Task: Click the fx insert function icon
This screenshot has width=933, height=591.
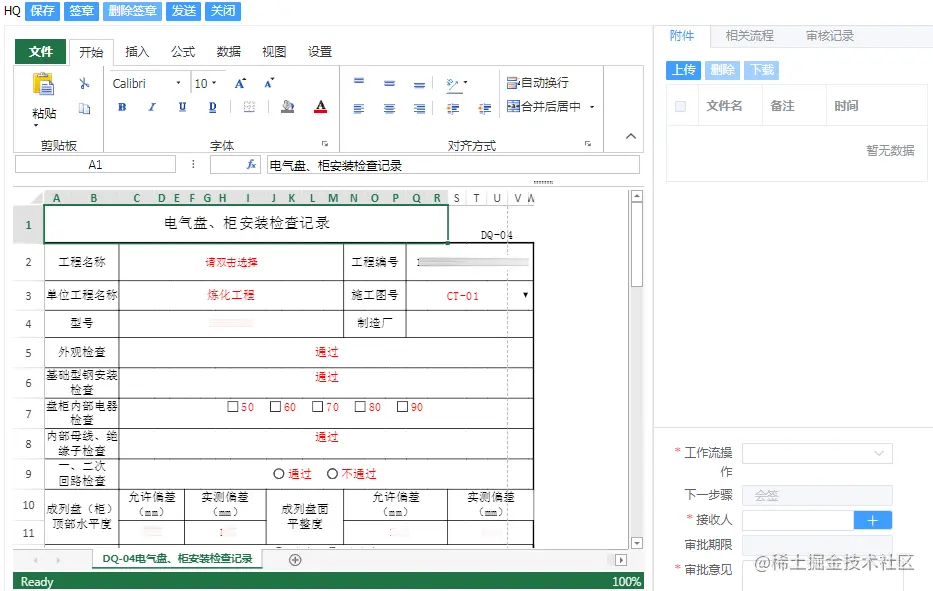Action: click(x=251, y=165)
